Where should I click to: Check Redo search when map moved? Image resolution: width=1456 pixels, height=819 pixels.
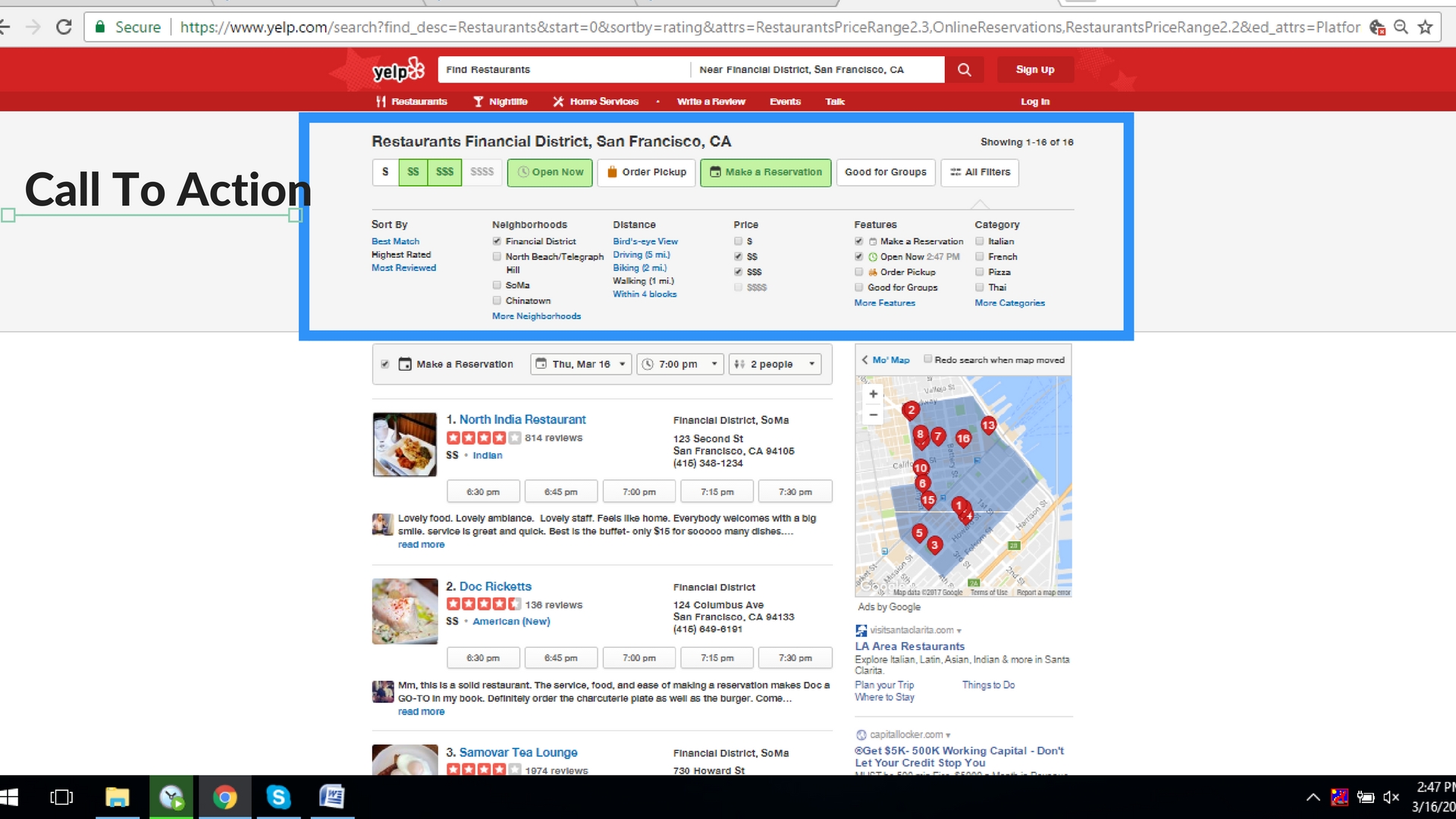point(927,359)
